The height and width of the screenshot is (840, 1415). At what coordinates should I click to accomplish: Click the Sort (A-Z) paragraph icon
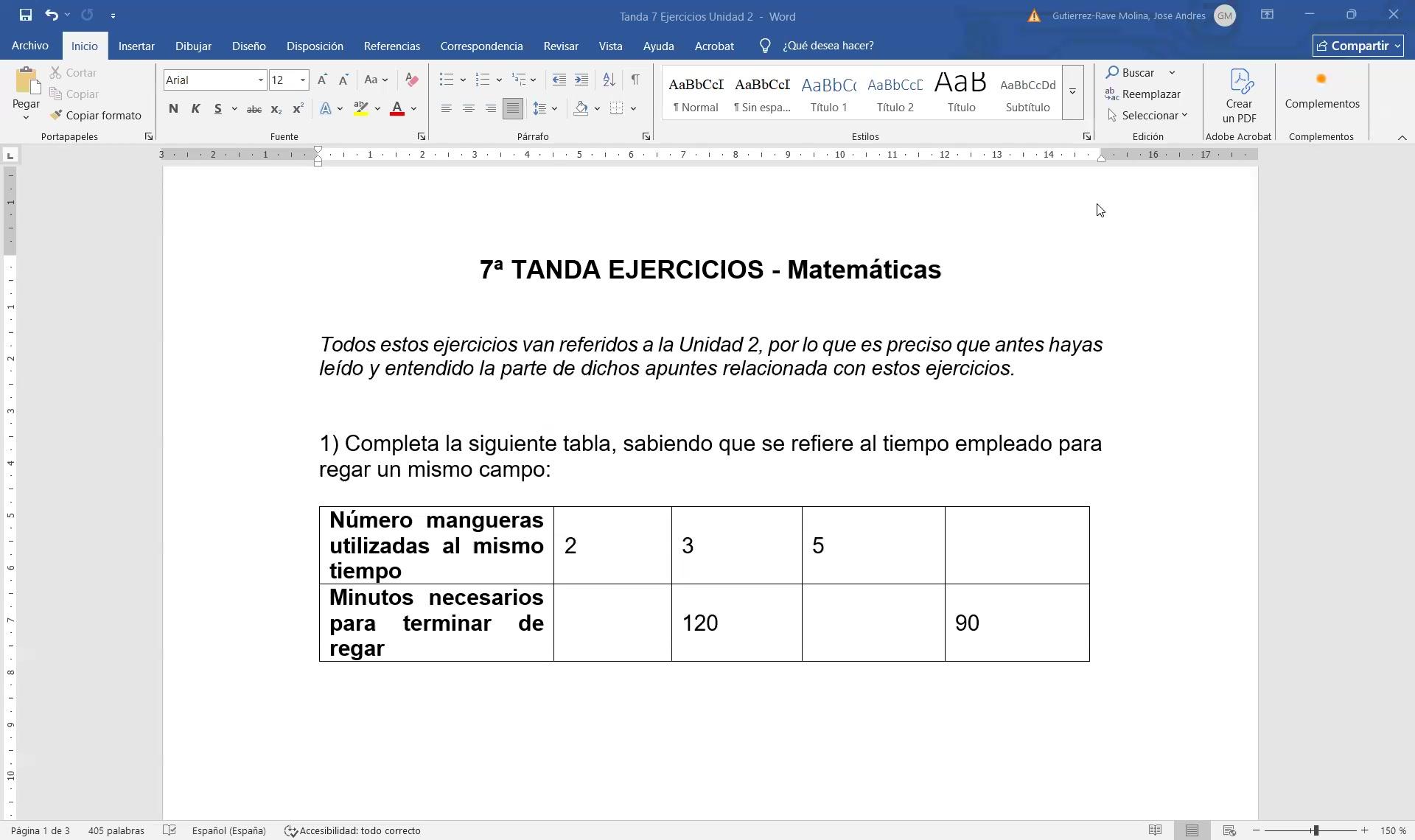coord(609,80)
